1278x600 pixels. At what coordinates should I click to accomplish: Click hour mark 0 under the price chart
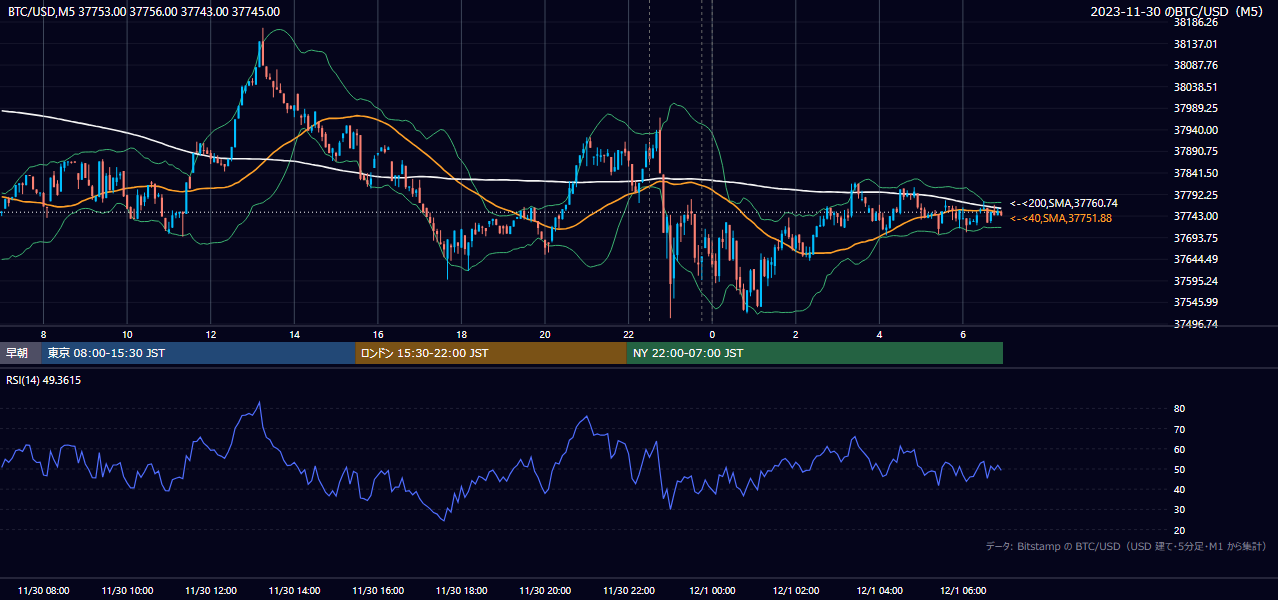(x=712, y=334)
